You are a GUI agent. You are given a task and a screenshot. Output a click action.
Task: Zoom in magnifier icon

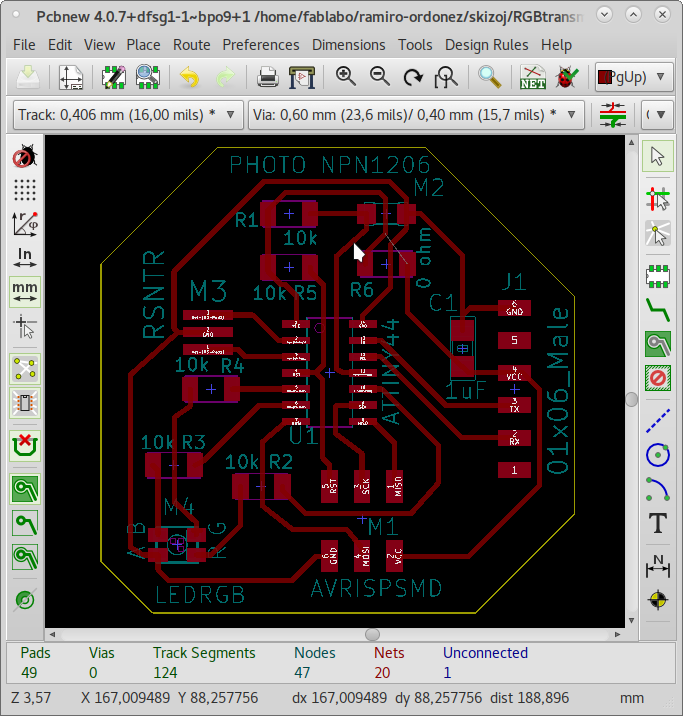346,76
